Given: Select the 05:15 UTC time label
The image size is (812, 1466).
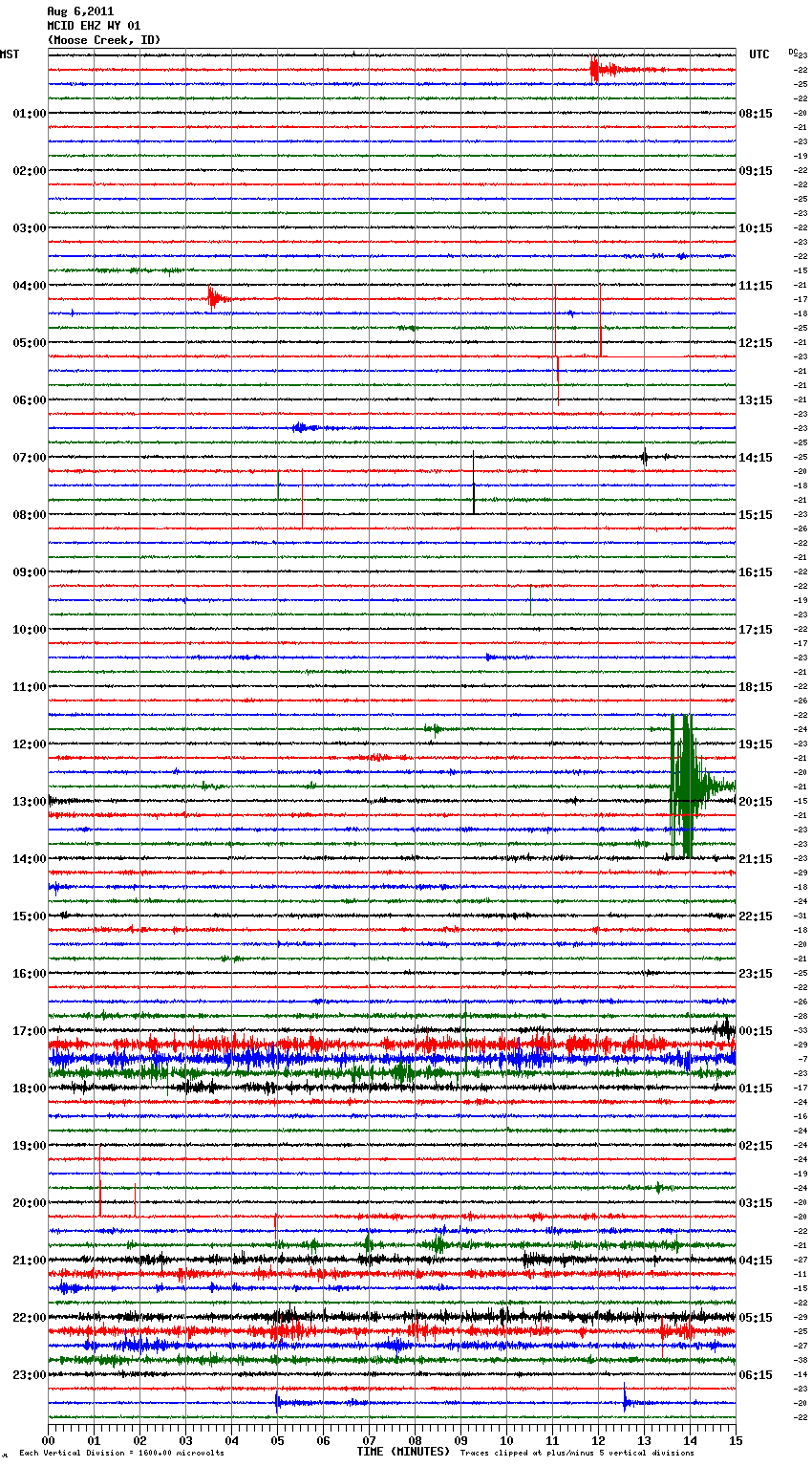Looking at the screenshot, I should coord(756,1318).
